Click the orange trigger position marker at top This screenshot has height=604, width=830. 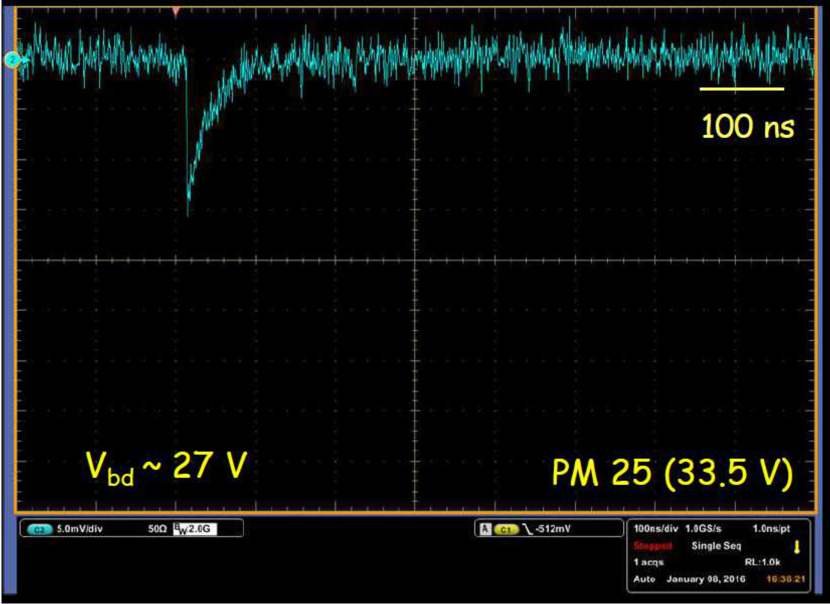pyautogui.click(x=176, y=11)
